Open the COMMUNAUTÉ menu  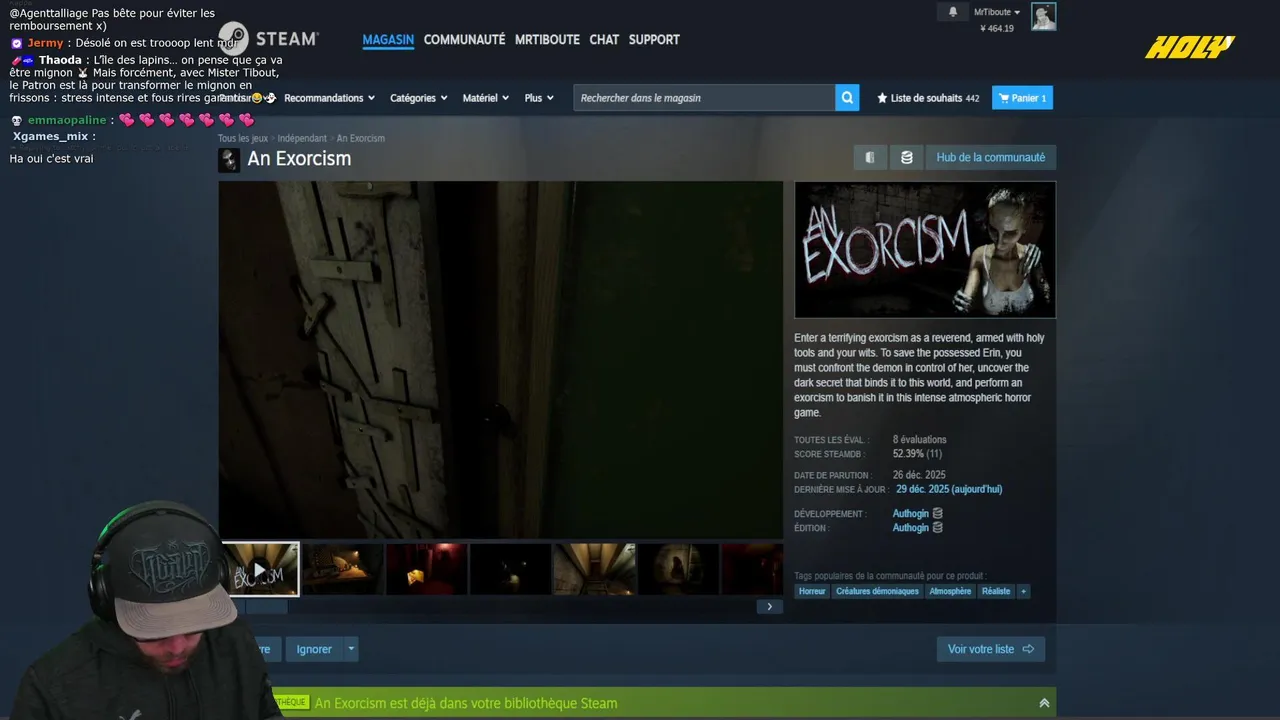[464, 40]
